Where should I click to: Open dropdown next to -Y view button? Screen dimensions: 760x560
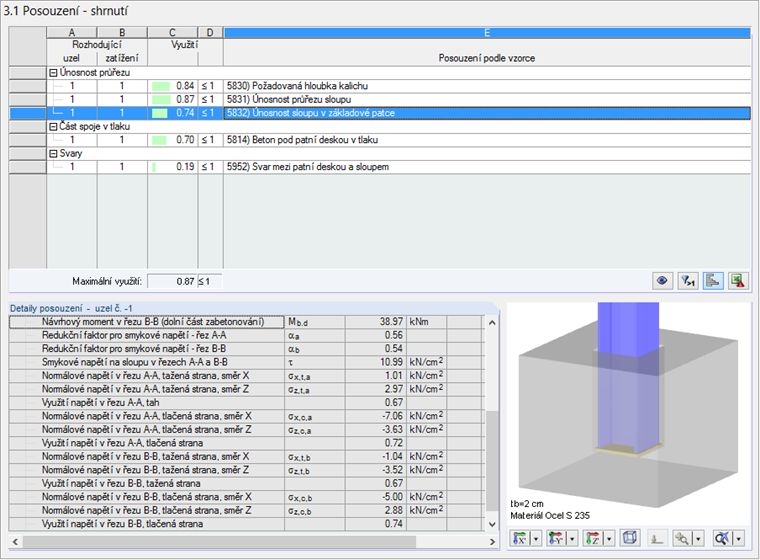(572, 538)
